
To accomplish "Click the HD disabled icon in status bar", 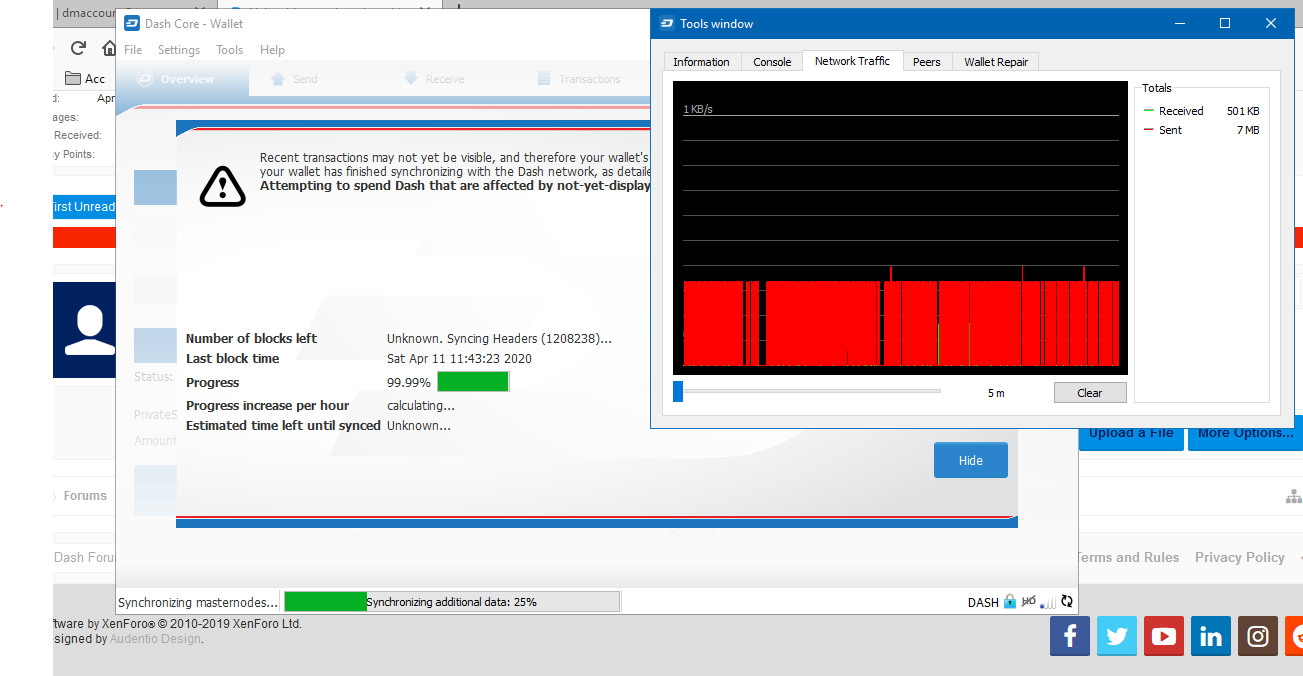I will pos(1029,602).
